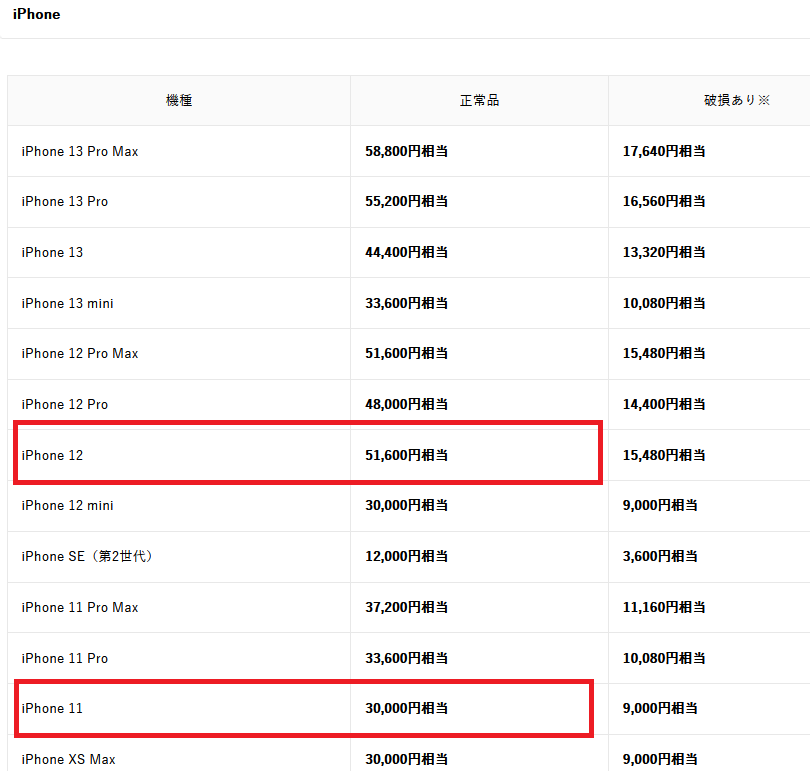Click iPhone 12 Pro Max's 15,480円相当 damaged price
The width and height of the screenshot is (810, 771).
pos(664,353)
